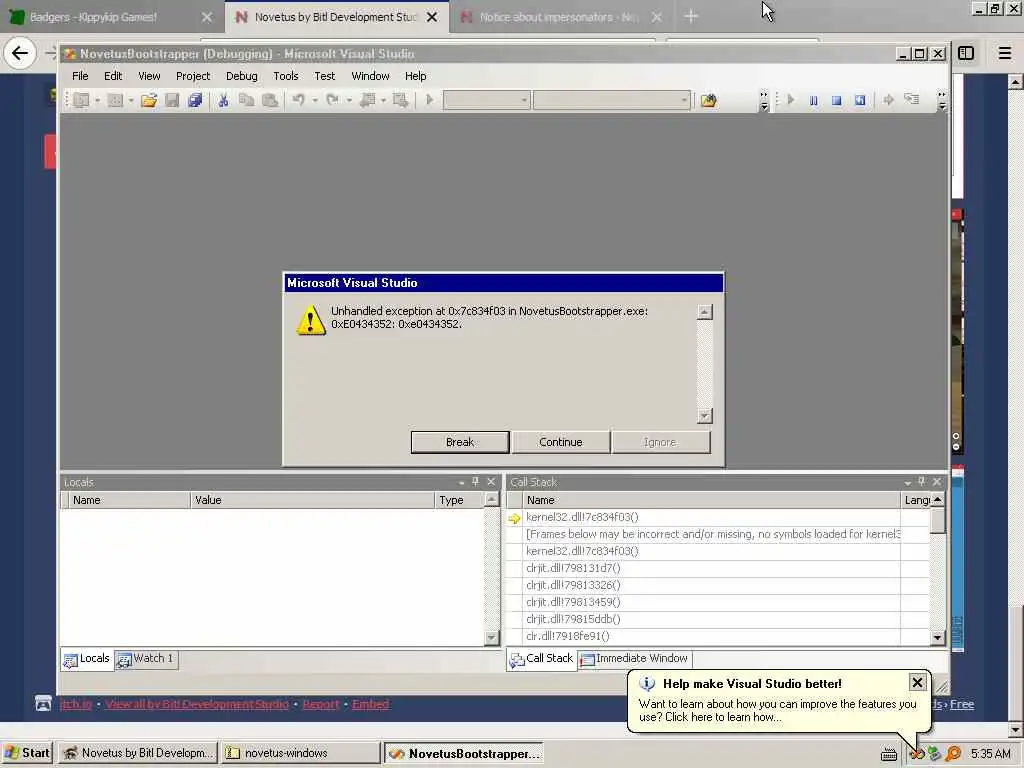Open the Test menu

pos(325,76)
